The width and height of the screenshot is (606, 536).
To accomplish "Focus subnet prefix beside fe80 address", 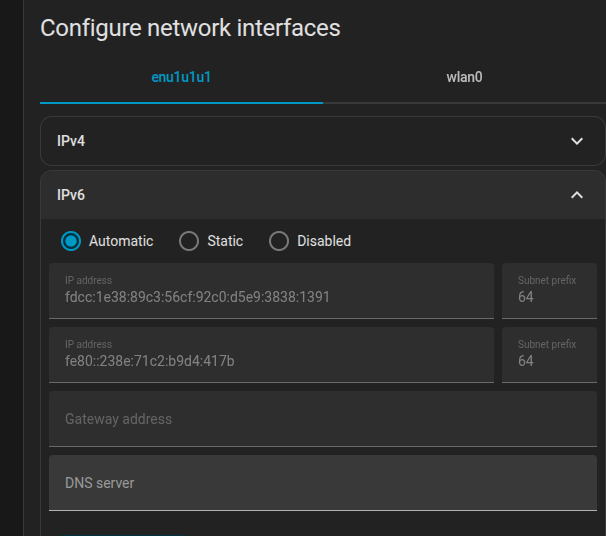I will point(549,355).
